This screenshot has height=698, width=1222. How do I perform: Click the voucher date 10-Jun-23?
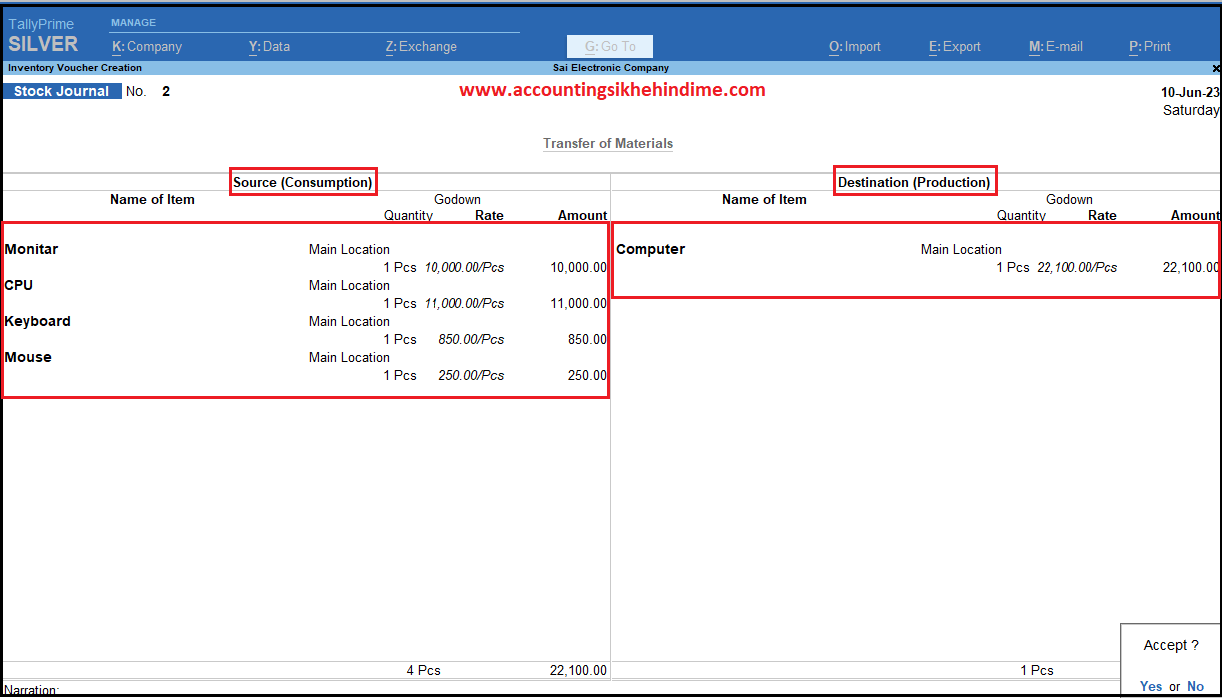pyautogui.click(x=1189, y=92)
